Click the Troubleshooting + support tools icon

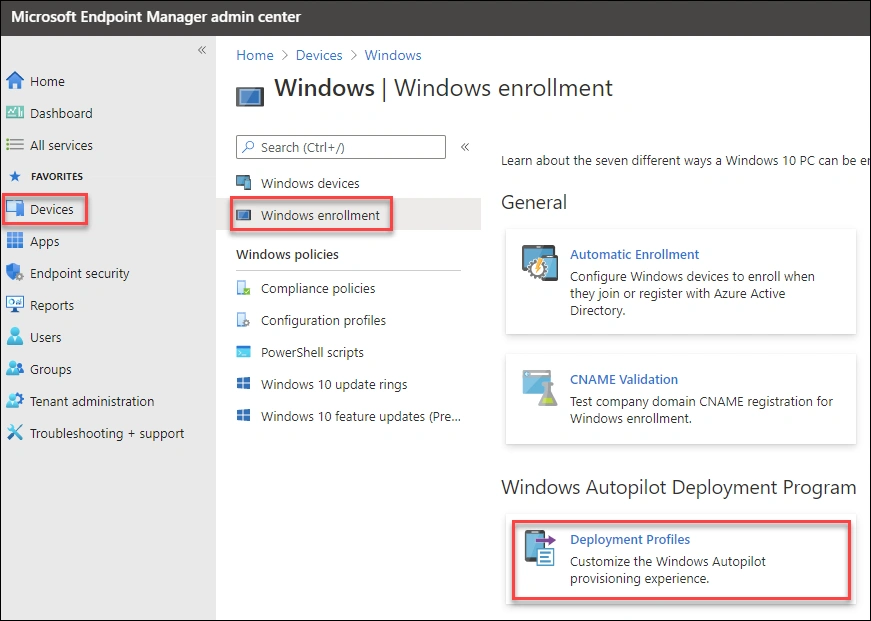pyautogui.click(x=15, y=433)
